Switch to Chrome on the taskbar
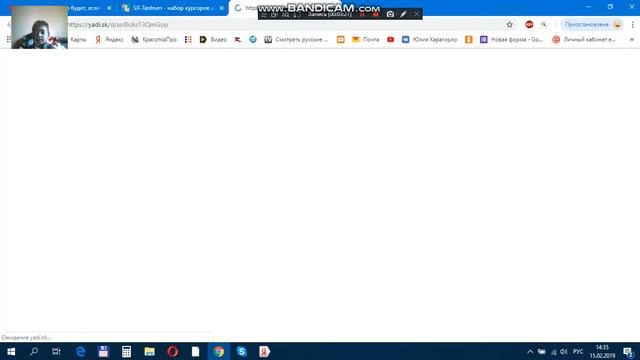640x360 pixels. [219, 351]
